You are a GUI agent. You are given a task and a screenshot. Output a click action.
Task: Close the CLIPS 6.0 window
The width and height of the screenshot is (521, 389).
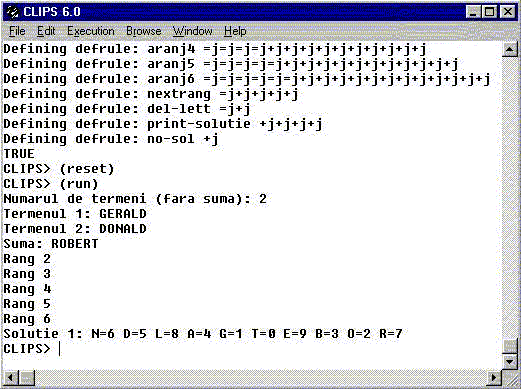(x=508, y=12)
